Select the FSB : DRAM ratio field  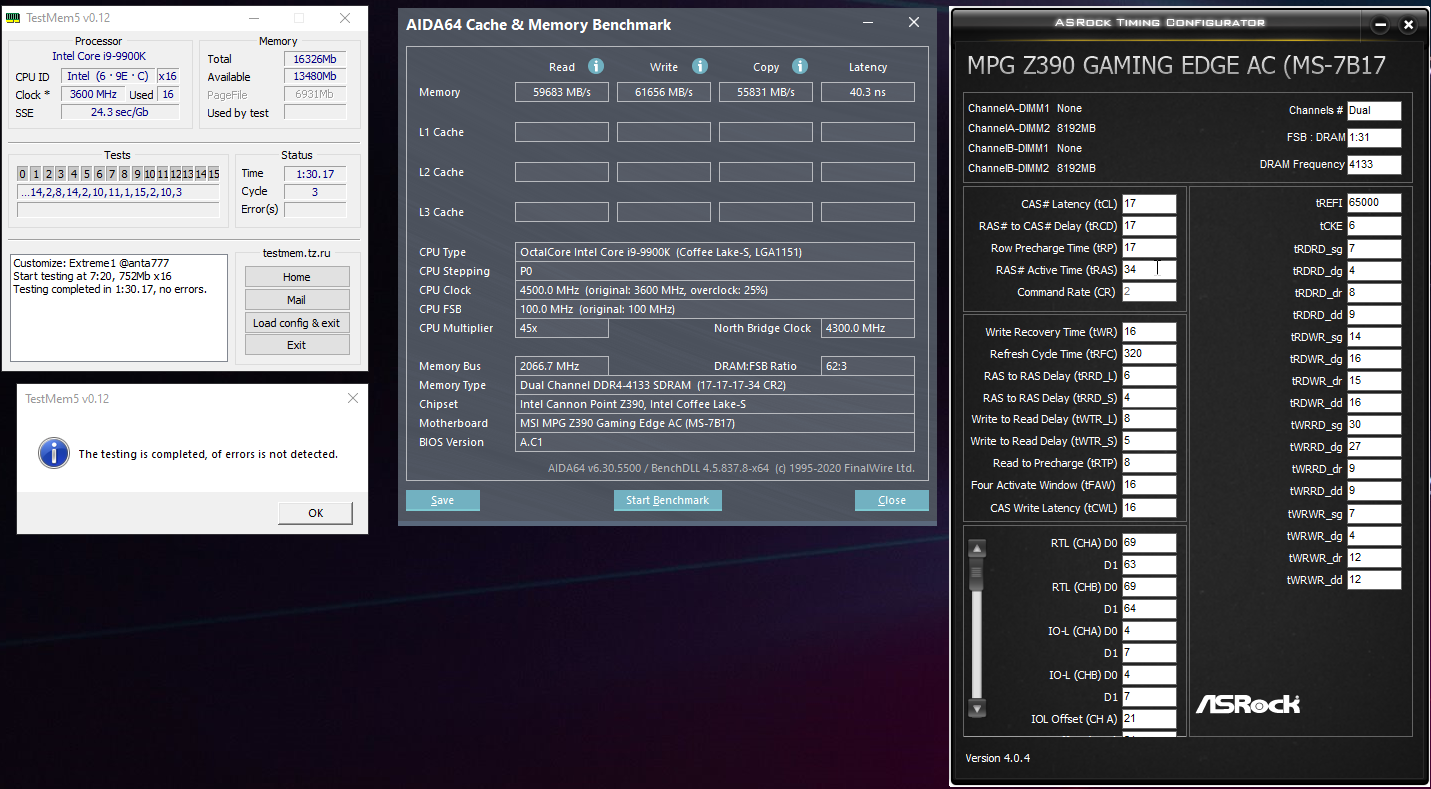point(1374,138)
